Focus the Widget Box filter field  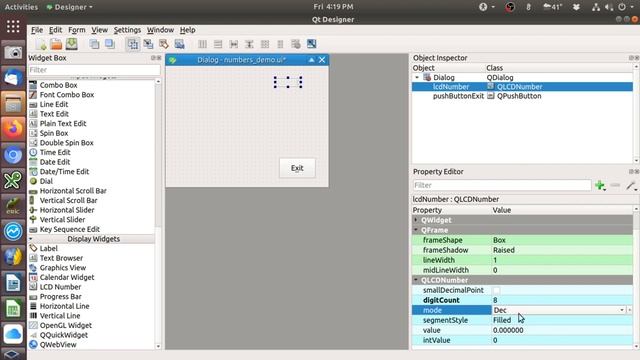[94, 70]
